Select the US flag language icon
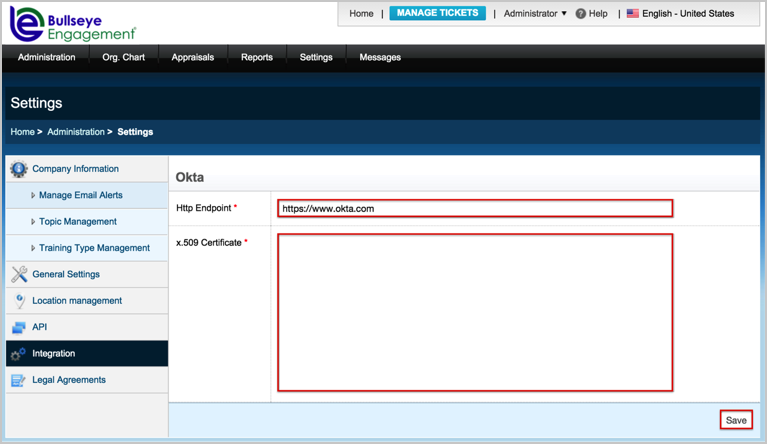This screenshot has height=444, width=767. pyautogui.click(x=632, y=14)
